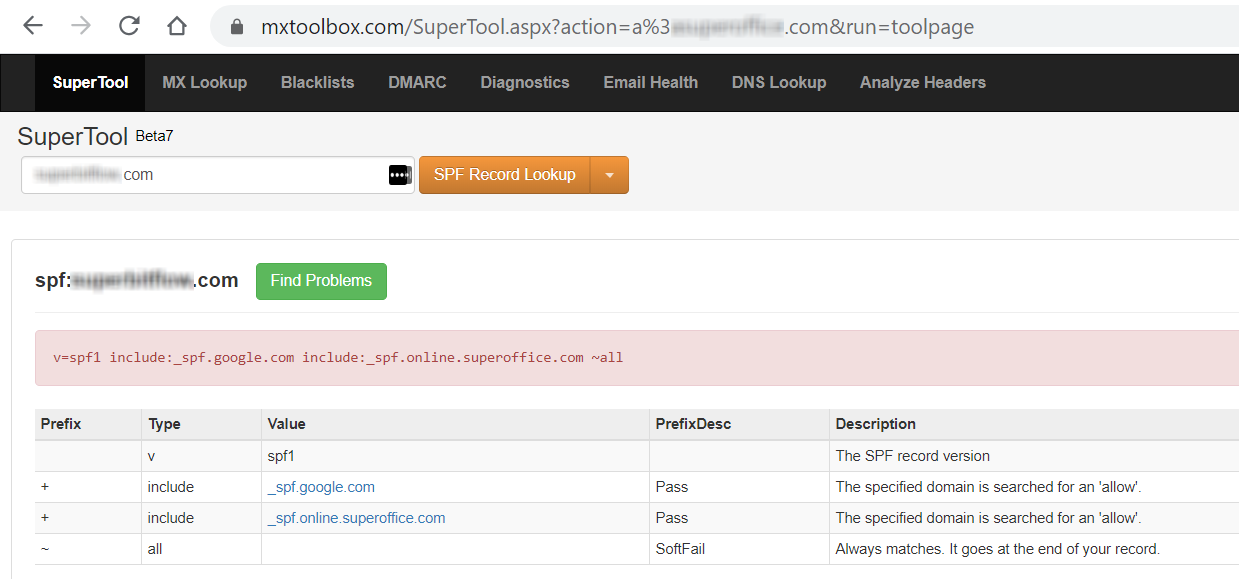This screenshot has width=1239, height=579.
Task: Click the 'Always matches' description text
Action: pos(998,549)
